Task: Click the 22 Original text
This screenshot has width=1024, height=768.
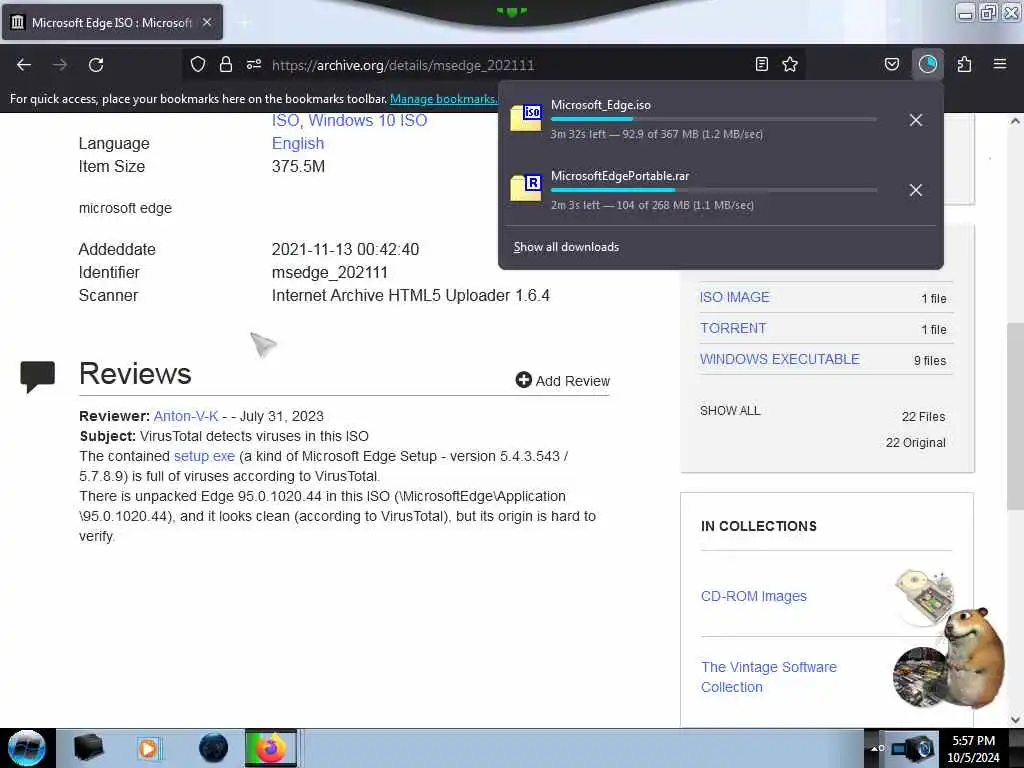Action: click(x=916, y=443)
